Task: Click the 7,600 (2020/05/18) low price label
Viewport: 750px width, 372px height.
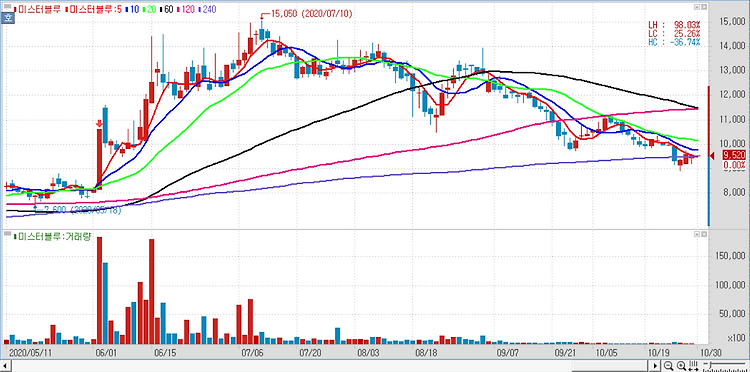Action: tap(82, 209)
